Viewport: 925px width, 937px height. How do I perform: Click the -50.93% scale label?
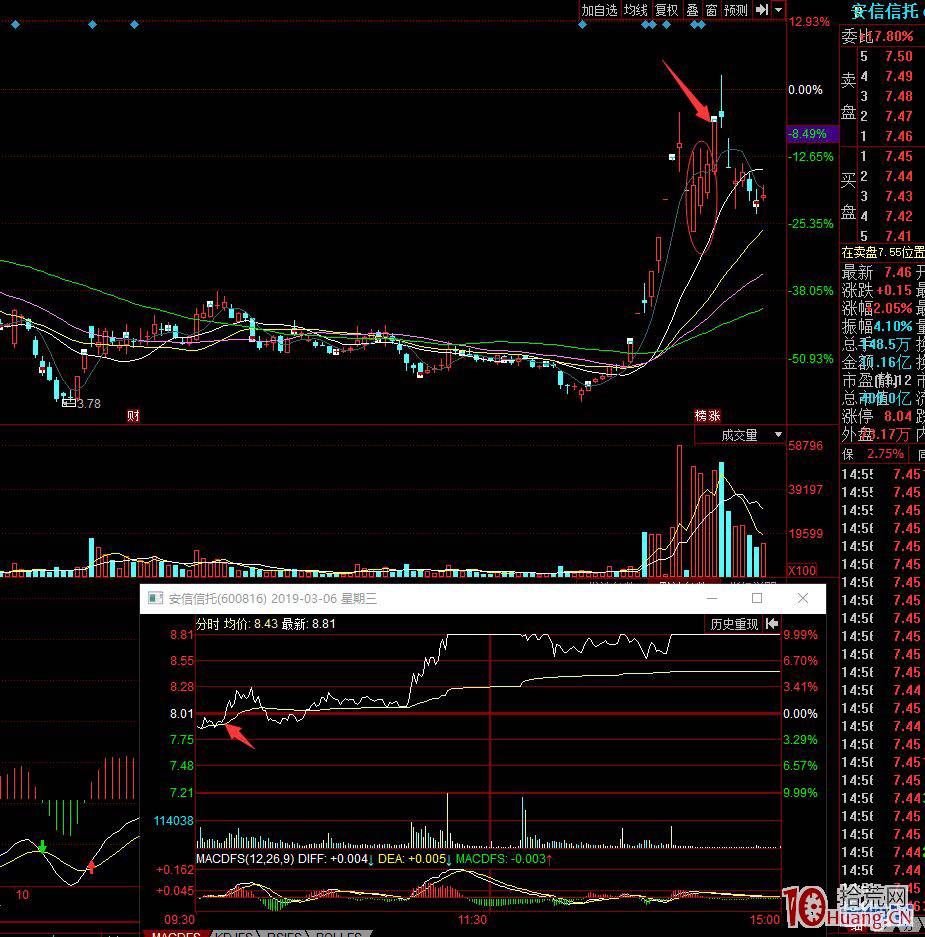tap(810, 359)
